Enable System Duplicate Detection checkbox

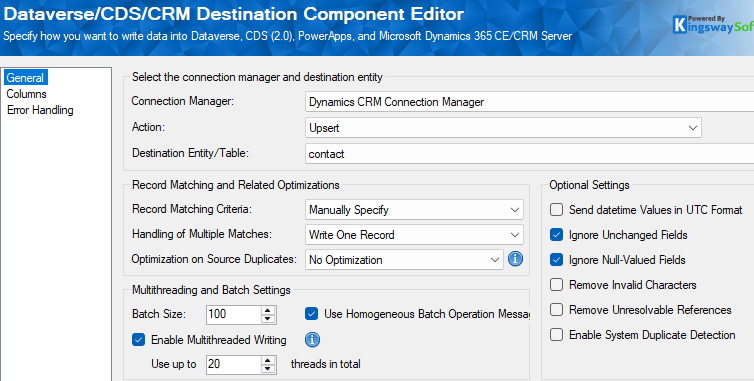(x=556, y=335)
